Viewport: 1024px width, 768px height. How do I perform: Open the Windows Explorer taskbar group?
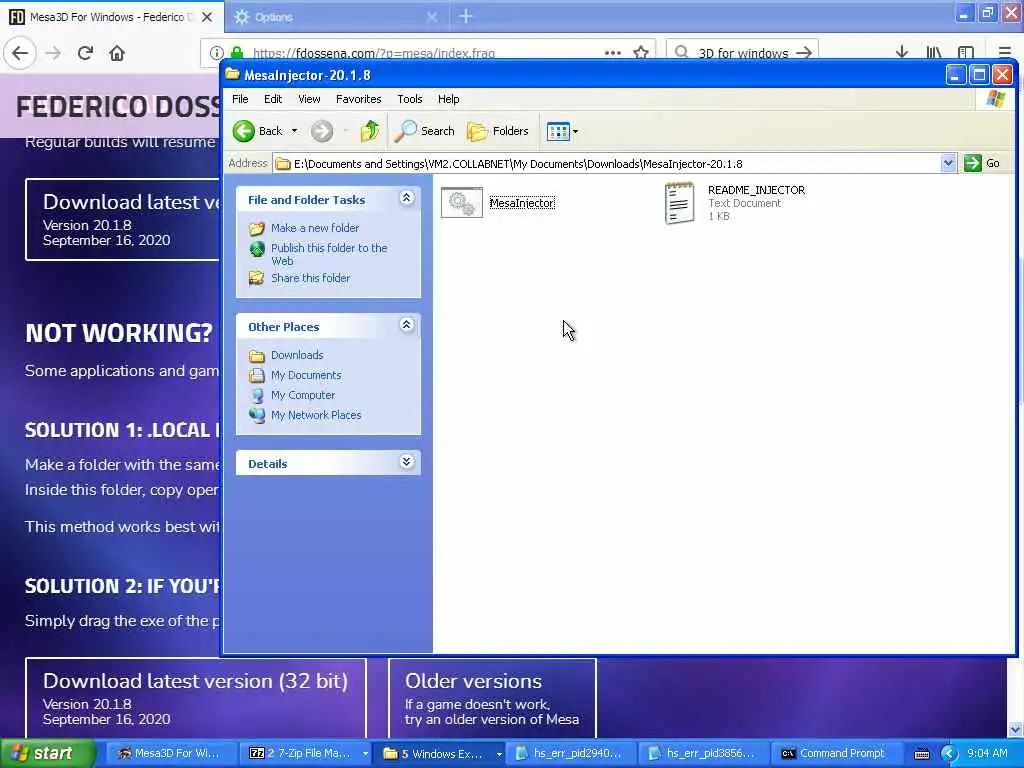(x=440, y=754)
